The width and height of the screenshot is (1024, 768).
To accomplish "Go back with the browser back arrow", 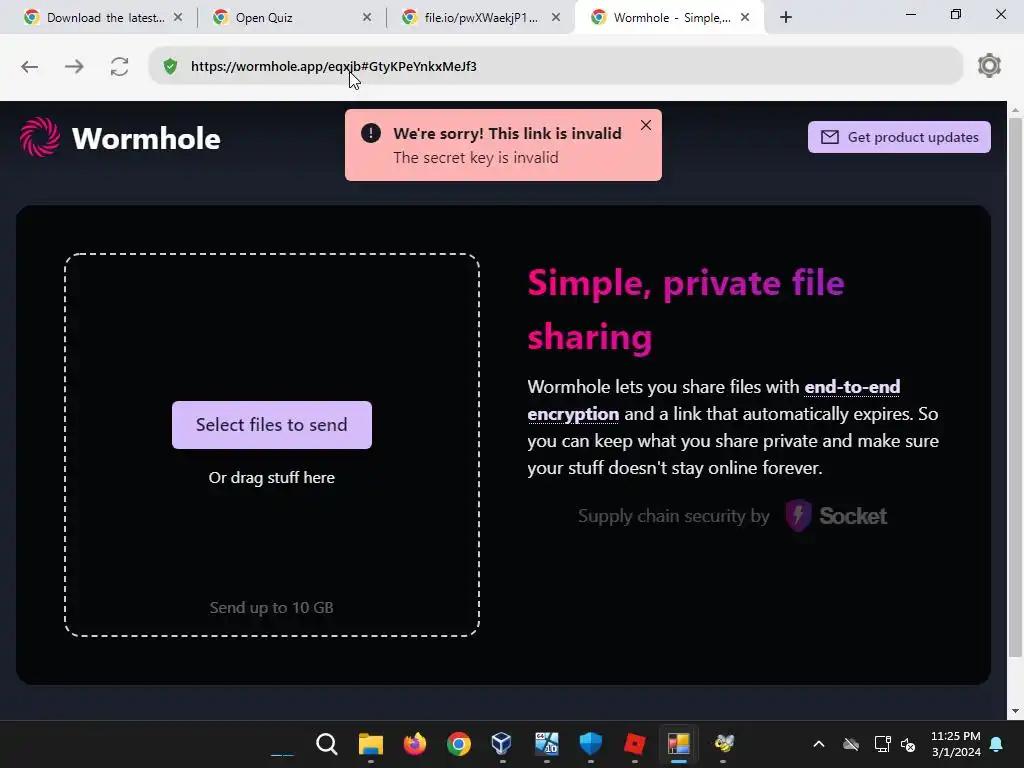I will pyautogui.click(x=29, y=67).
